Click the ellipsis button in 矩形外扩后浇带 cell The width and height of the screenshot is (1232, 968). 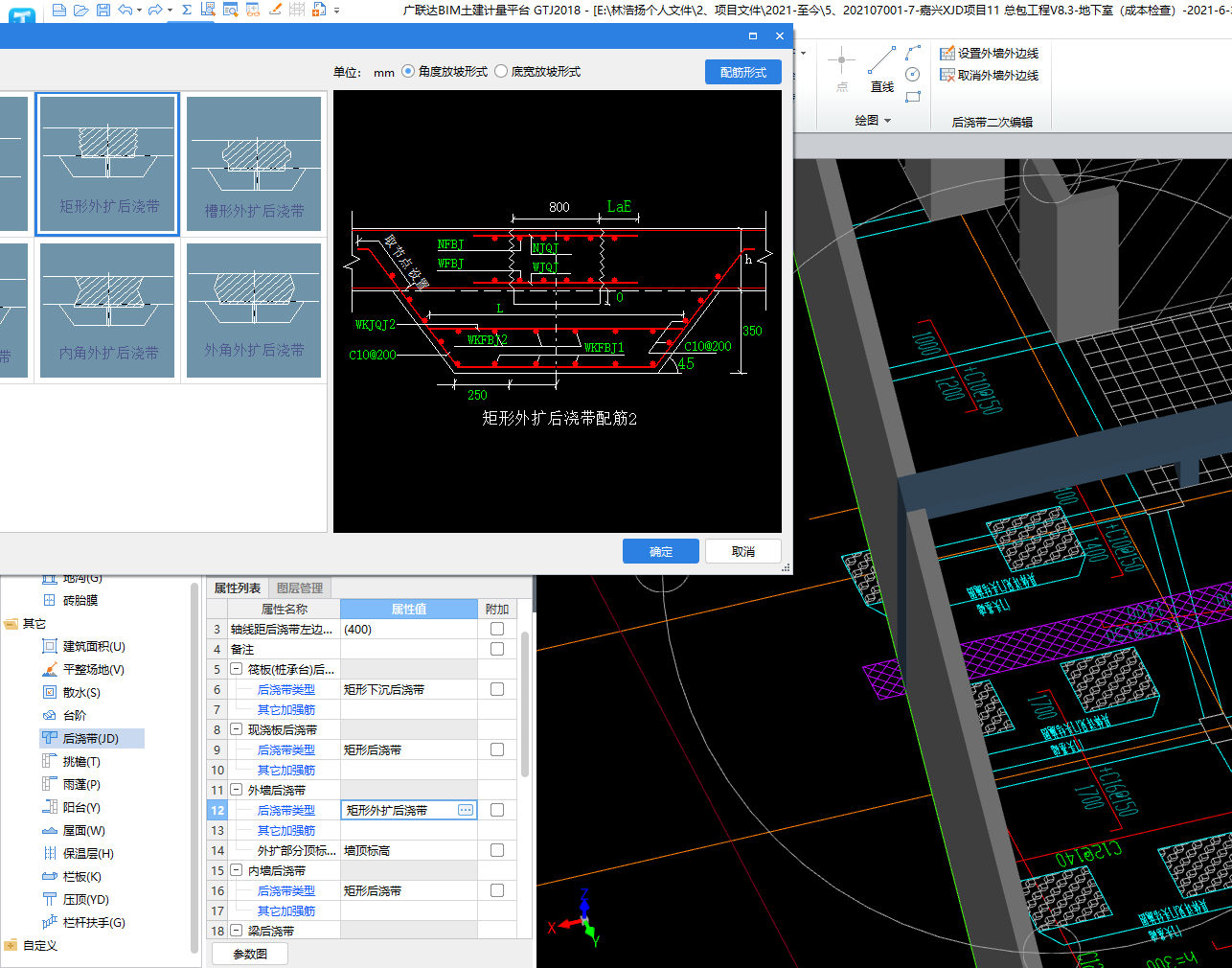point(466,811)
